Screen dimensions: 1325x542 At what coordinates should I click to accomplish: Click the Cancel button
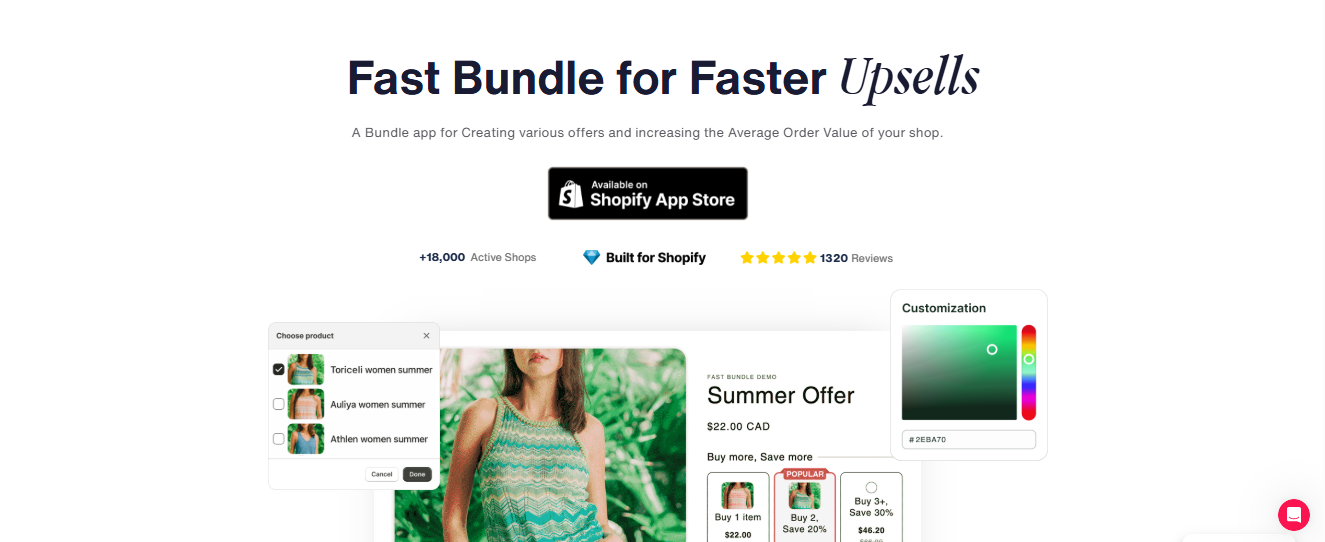381,474
